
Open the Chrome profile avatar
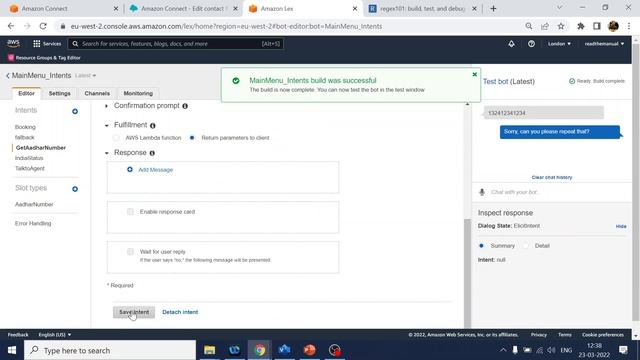[613, 26]
